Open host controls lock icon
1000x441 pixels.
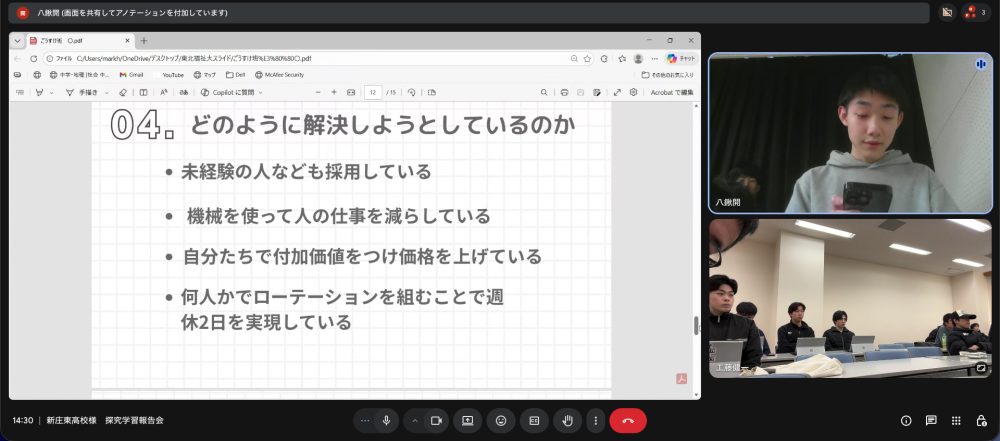981,421
